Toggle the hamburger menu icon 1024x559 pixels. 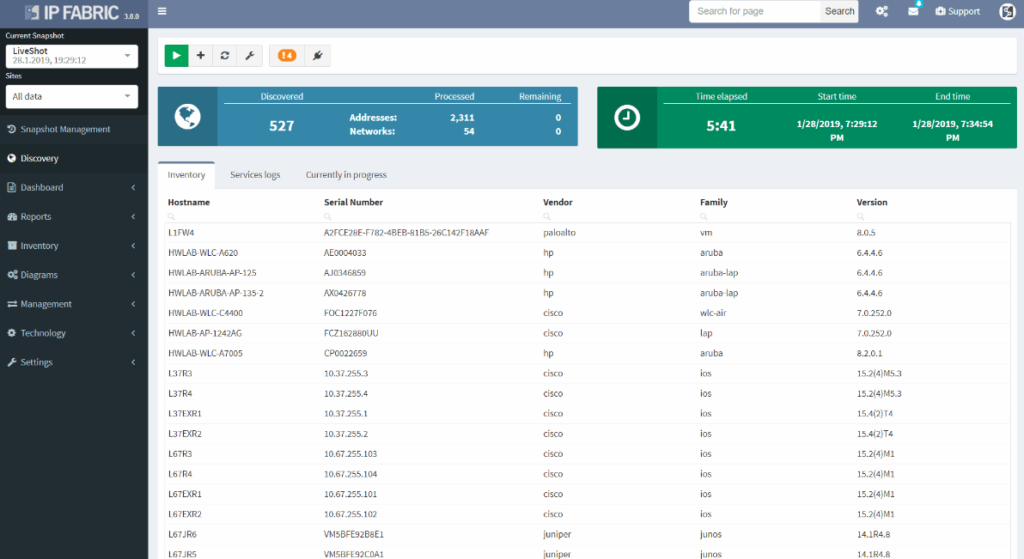(x=162, y=11)
